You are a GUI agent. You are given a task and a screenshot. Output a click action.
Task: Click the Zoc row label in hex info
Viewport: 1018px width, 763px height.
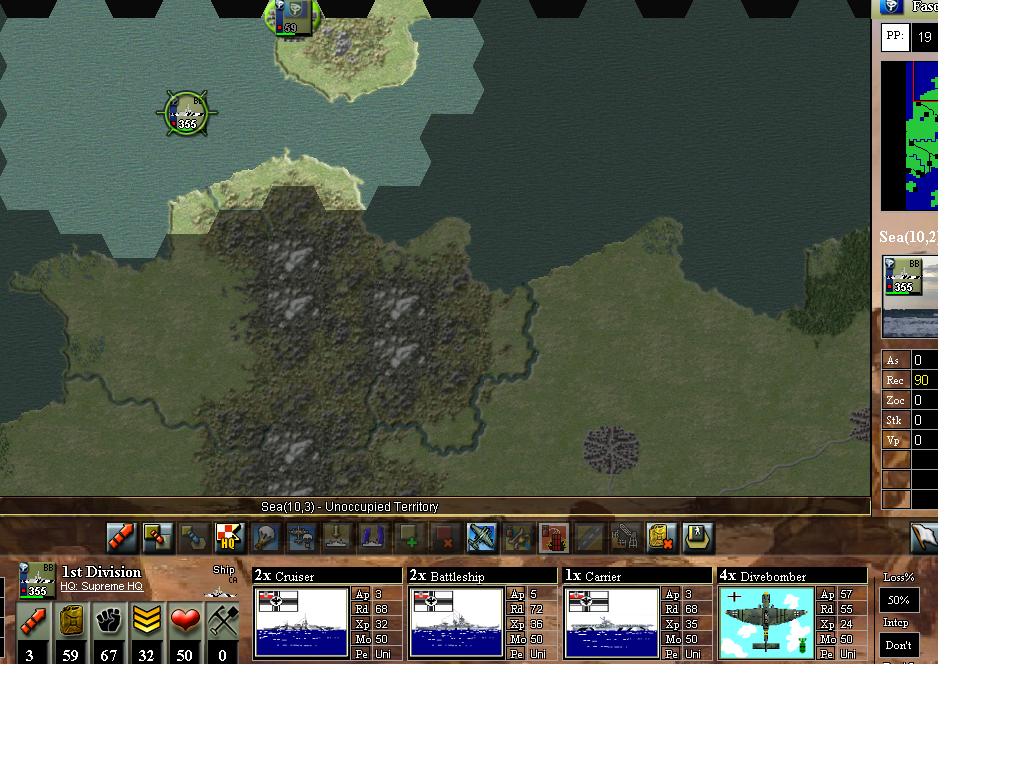[x=895, y=401]
